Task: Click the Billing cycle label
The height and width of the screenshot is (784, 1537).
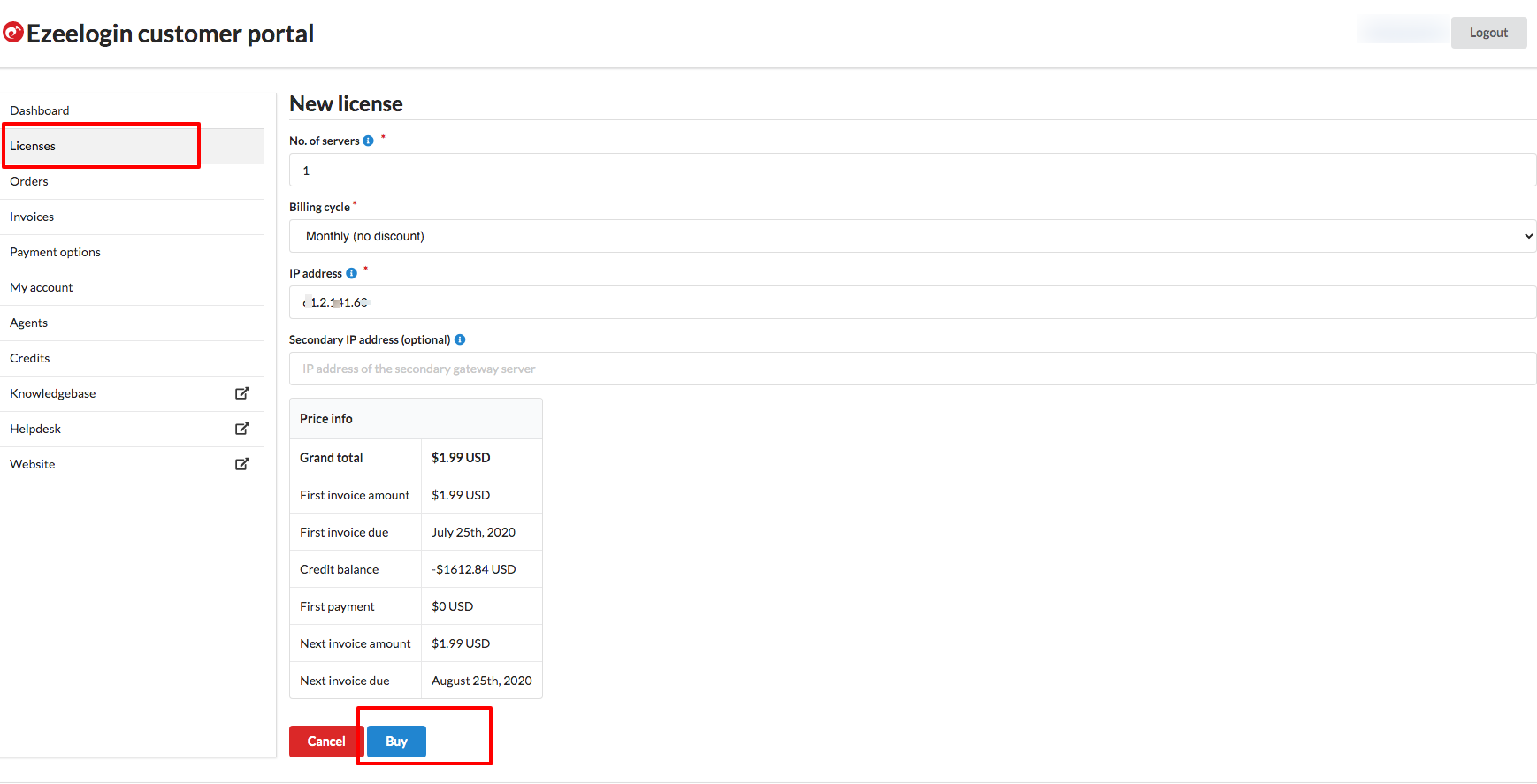Action: (319, 207)
